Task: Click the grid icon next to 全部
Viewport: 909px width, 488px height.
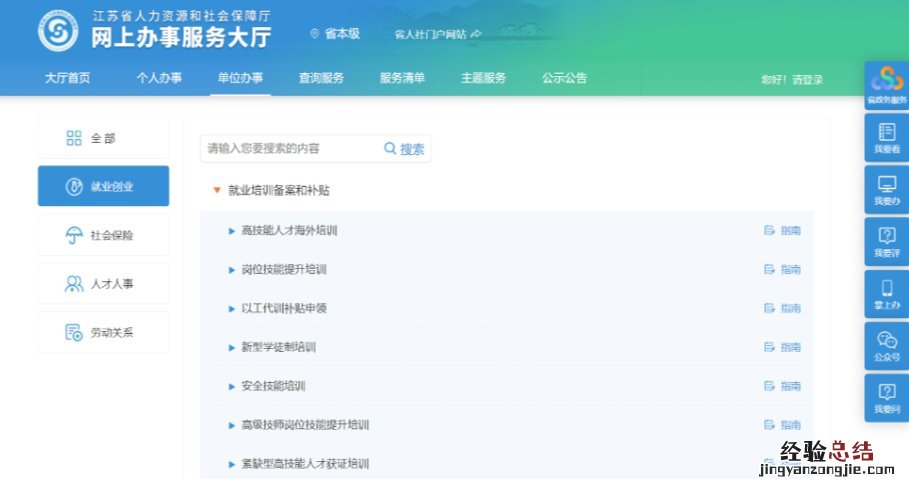Action: coord(74,138)
